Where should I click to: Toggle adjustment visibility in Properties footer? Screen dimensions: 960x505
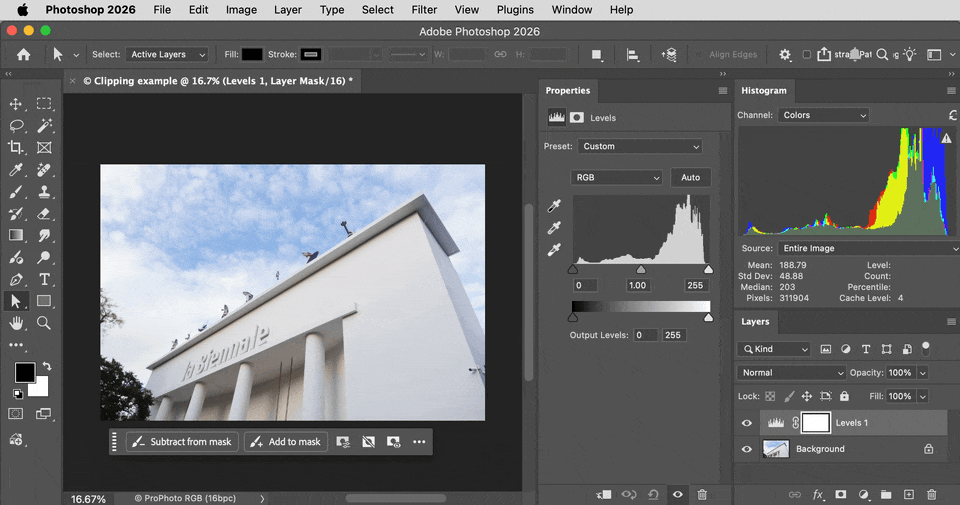(x=677, y=495)
